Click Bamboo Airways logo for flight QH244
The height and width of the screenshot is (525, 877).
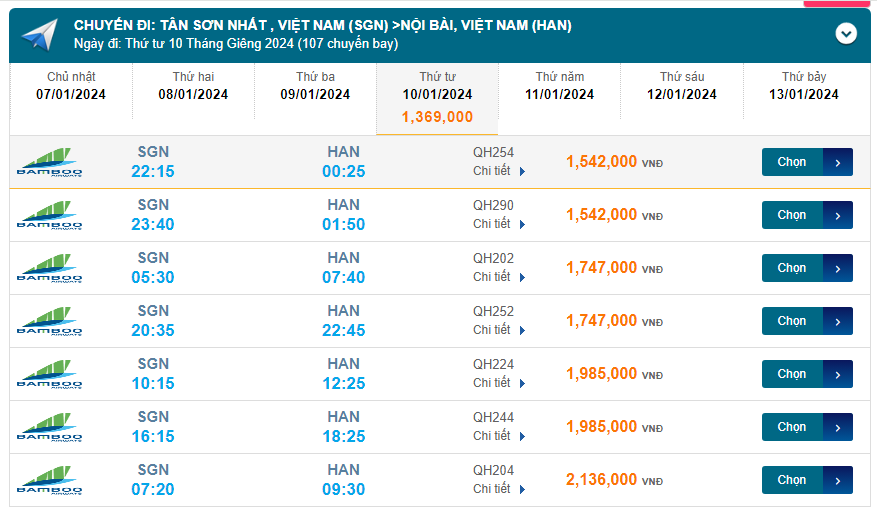[x=50, y=427]
